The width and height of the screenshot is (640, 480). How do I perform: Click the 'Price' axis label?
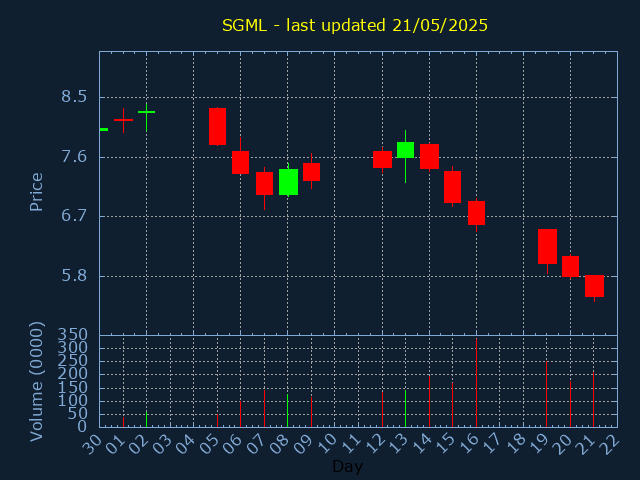click(x=36, y=192)
